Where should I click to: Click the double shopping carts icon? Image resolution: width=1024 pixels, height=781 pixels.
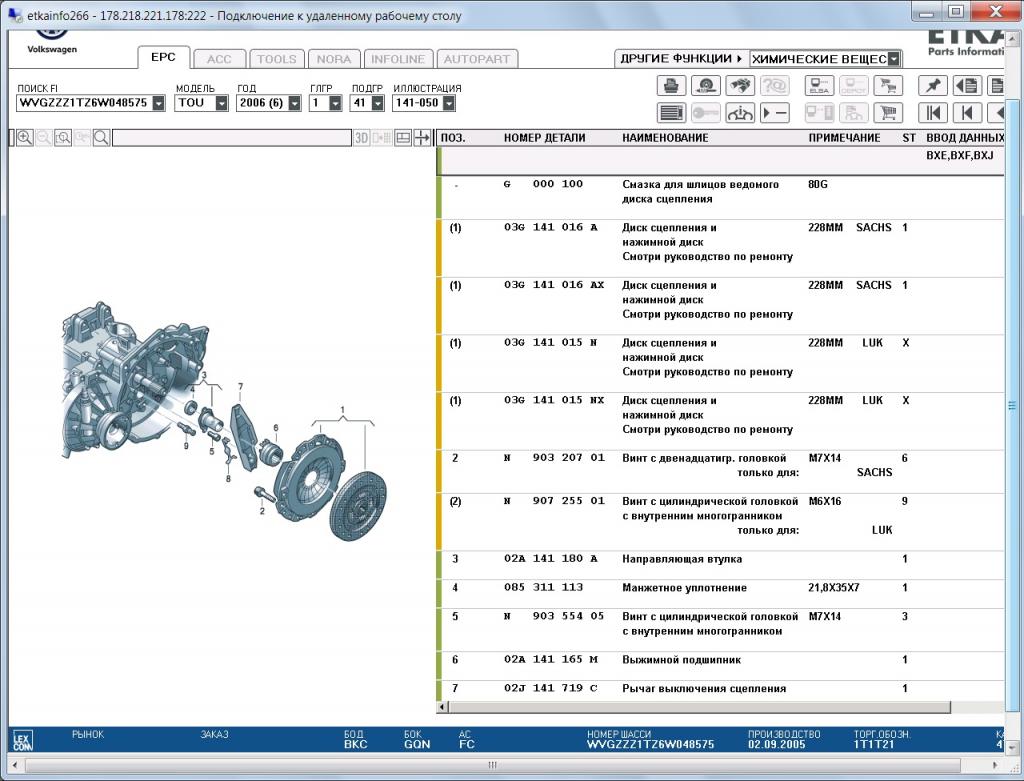click(x=888, y=86)
